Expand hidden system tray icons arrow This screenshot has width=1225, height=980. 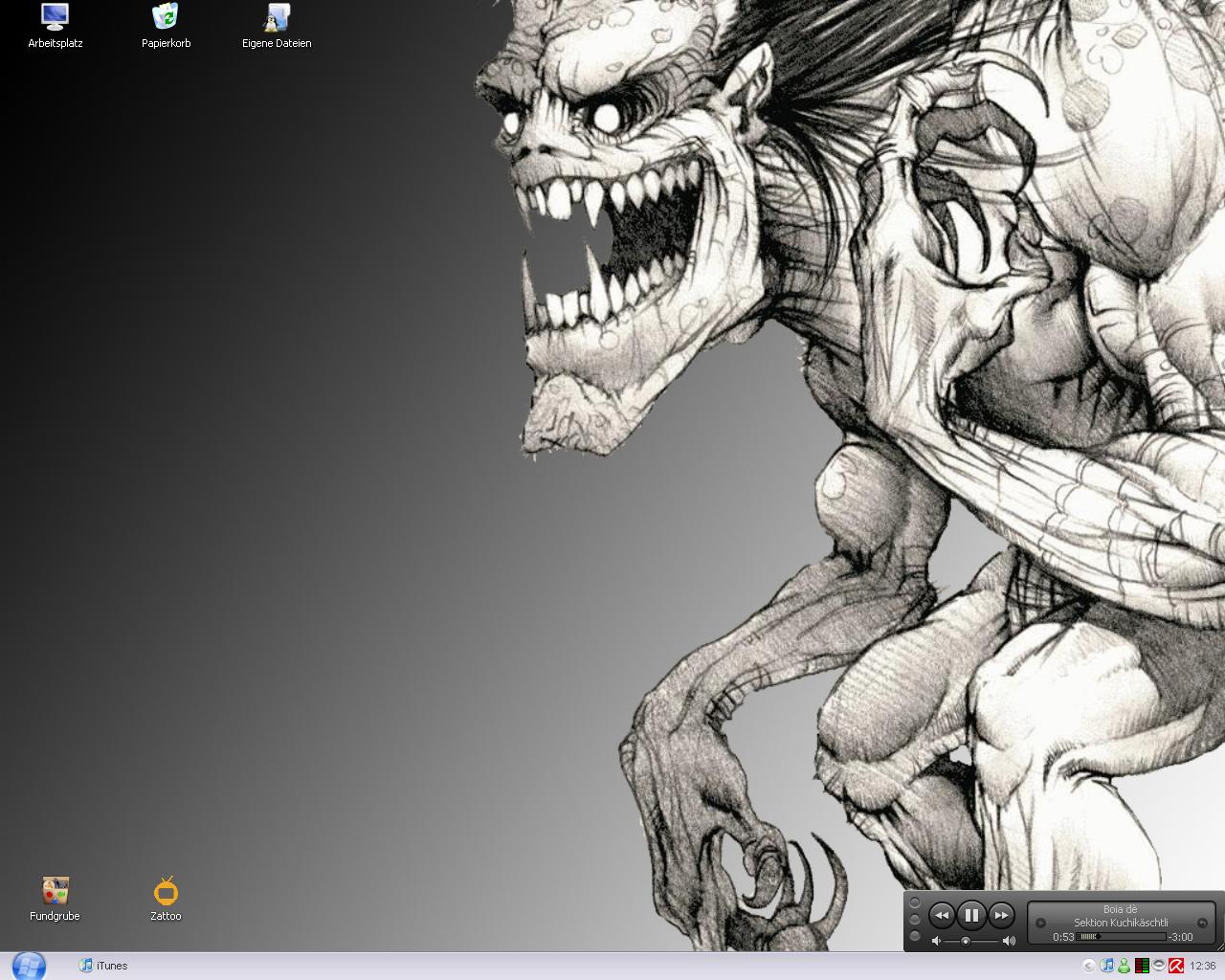click(1088, 966)
